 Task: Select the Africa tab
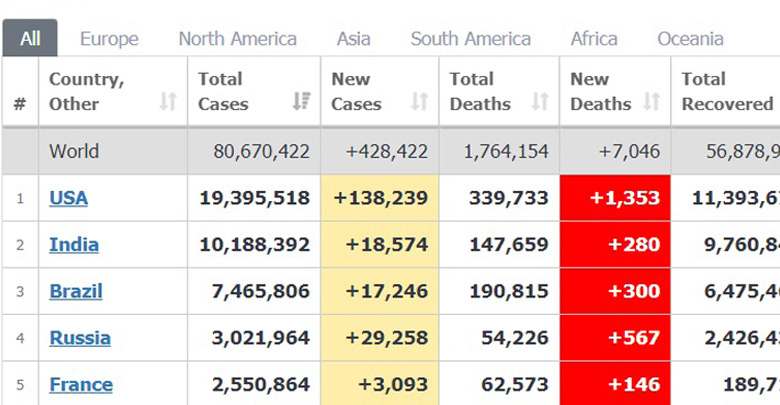(x=593, y=39)
